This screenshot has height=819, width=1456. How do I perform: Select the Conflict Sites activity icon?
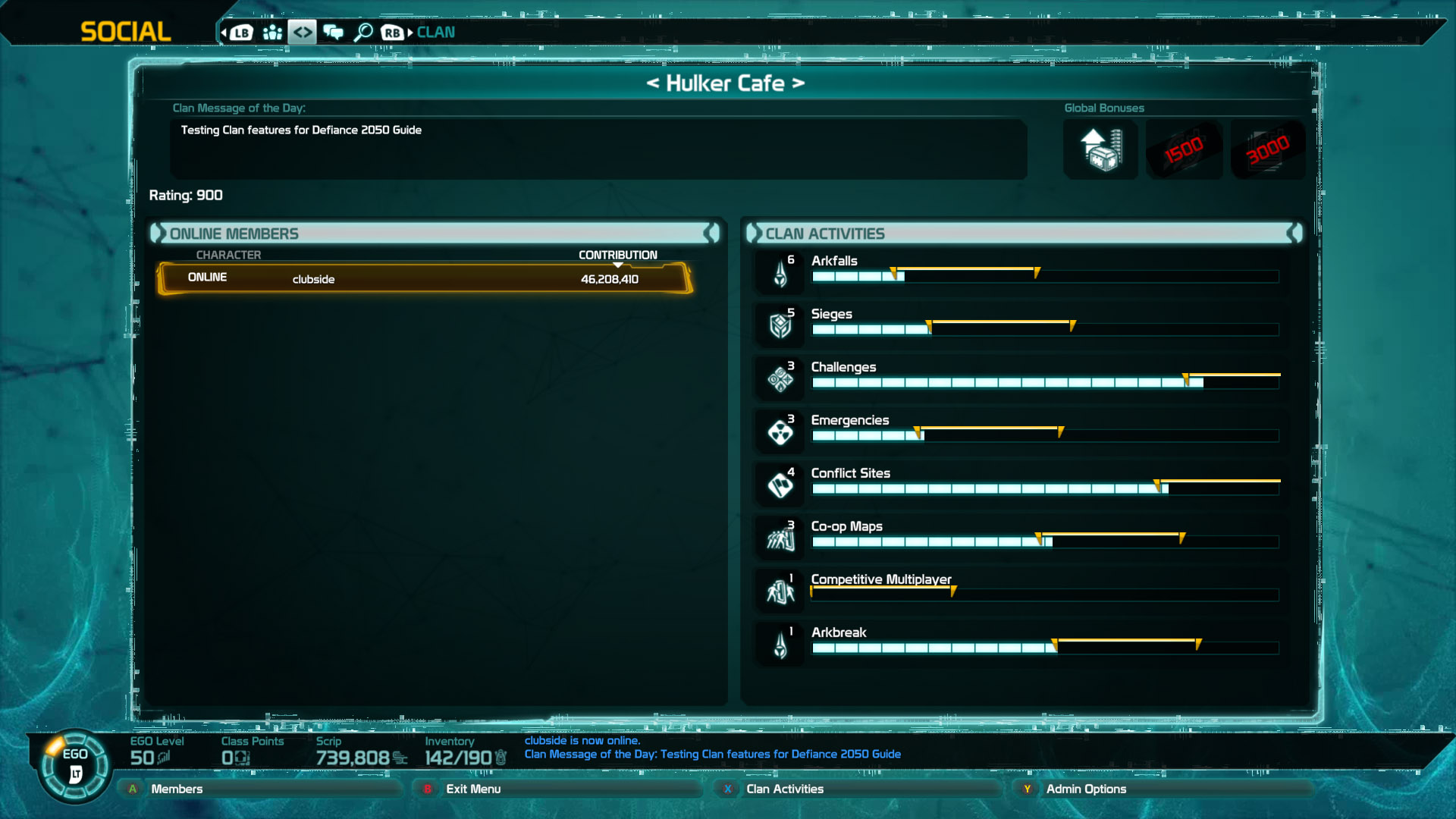780,485
